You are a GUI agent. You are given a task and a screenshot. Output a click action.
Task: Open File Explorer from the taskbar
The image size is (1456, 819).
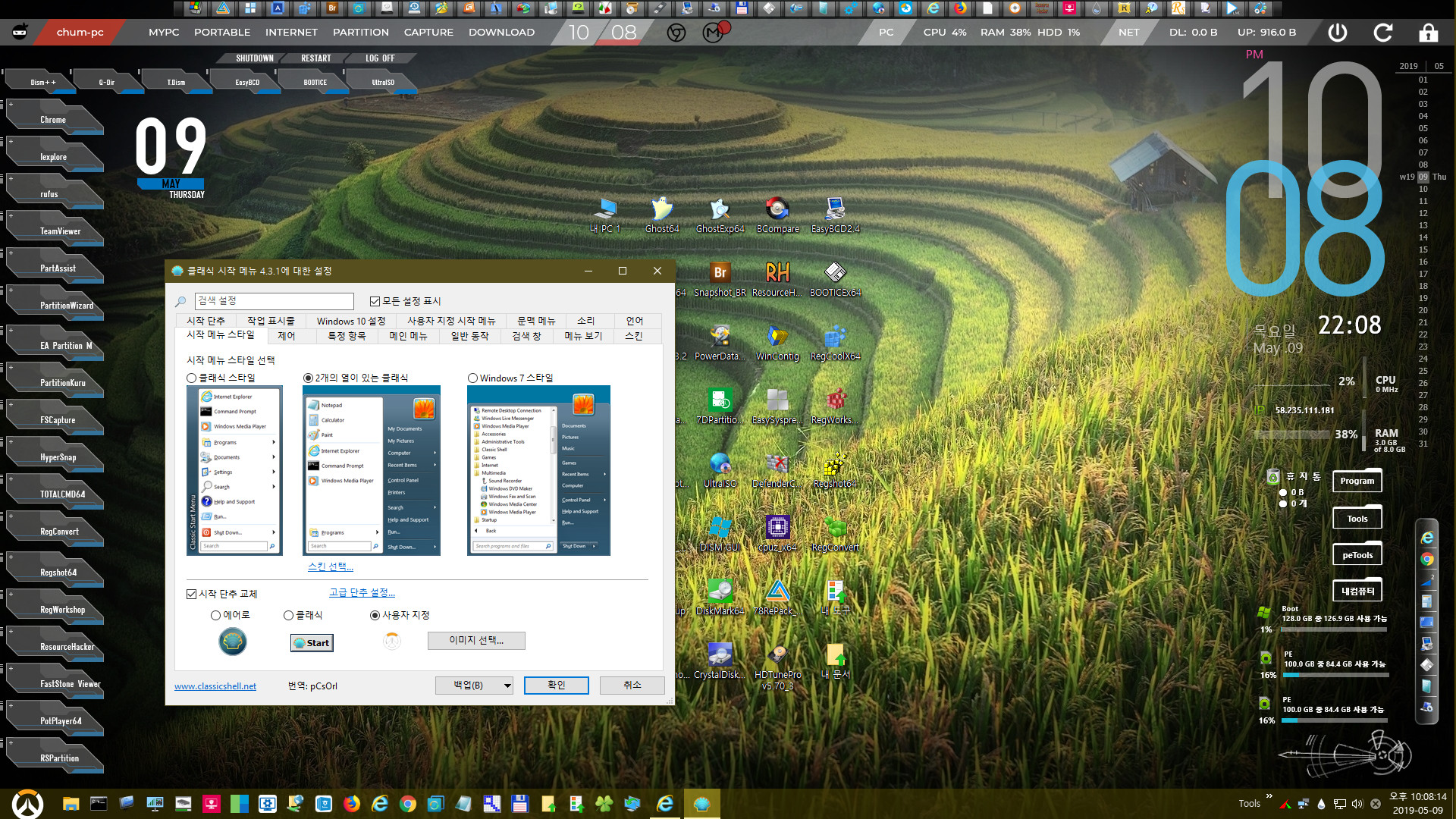71,804
